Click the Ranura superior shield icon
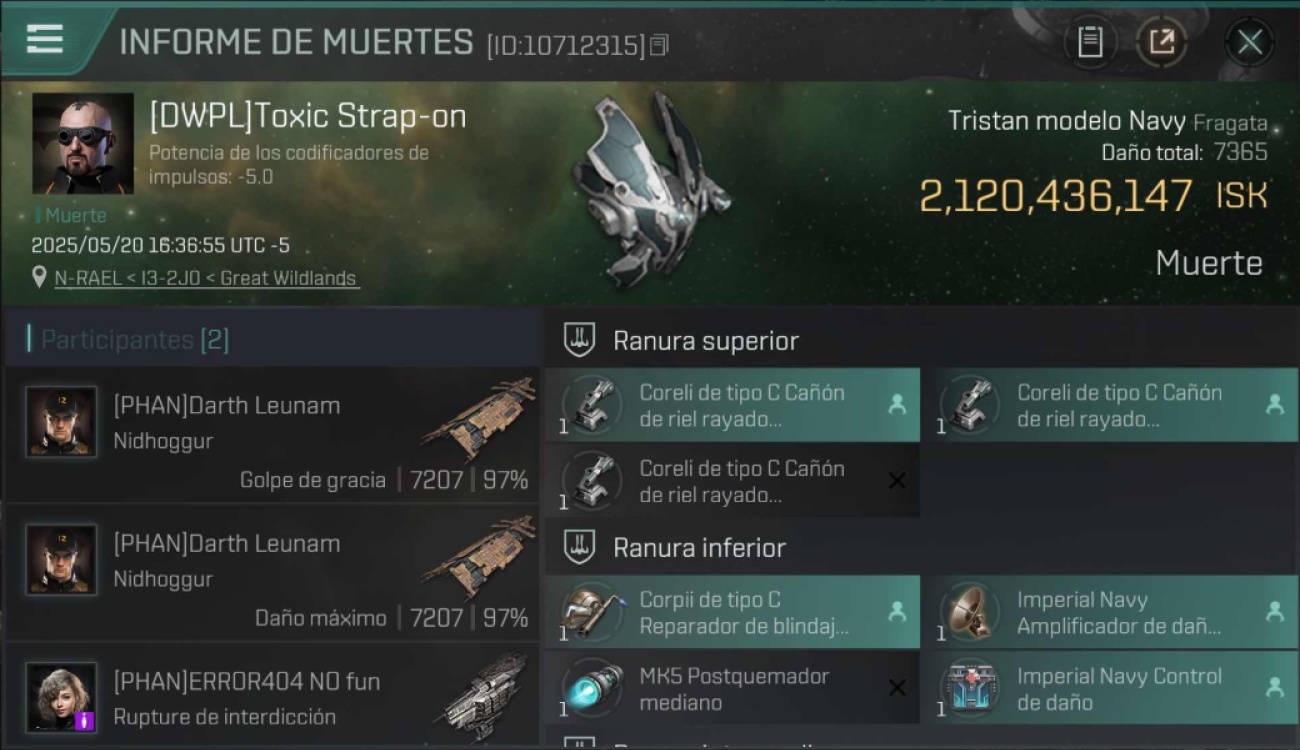The image size is (1300, 750). (580, 340)
